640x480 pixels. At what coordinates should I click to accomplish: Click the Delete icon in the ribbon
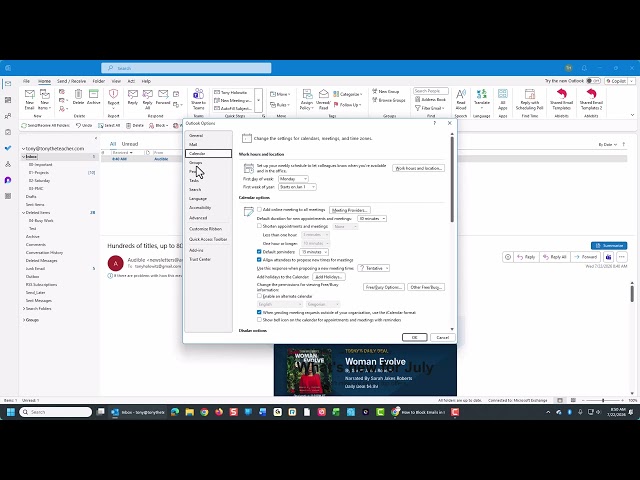click(78, 97)
